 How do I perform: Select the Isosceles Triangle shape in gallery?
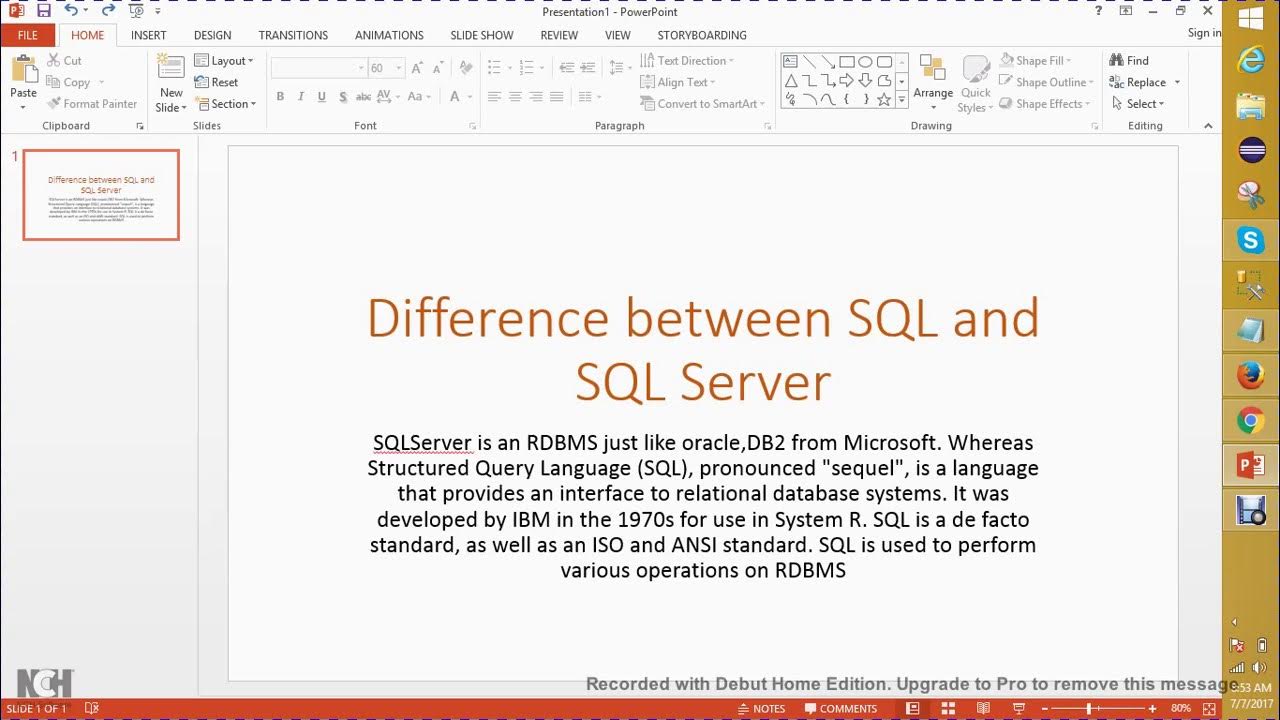point(790,80)
